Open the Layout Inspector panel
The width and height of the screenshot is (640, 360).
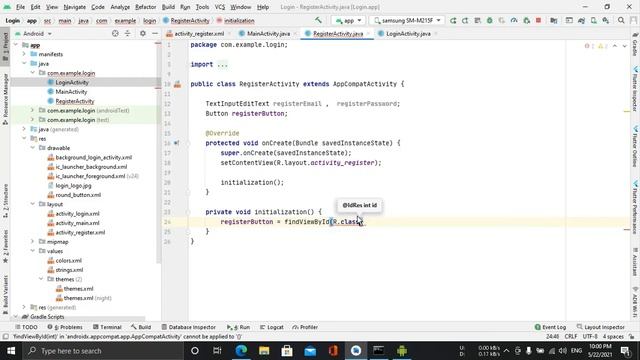601,327
